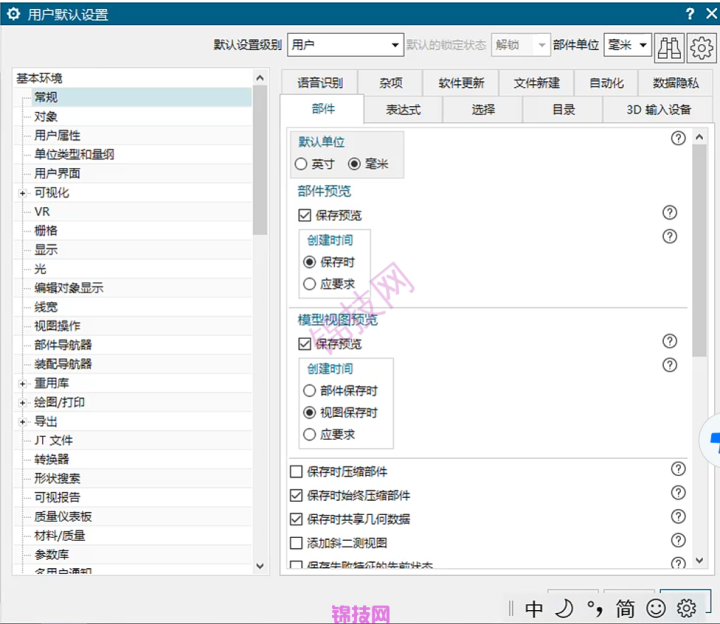
Task: Uncheck 保存时共享几何数据 checkbox
Action: tap(296, 519)
